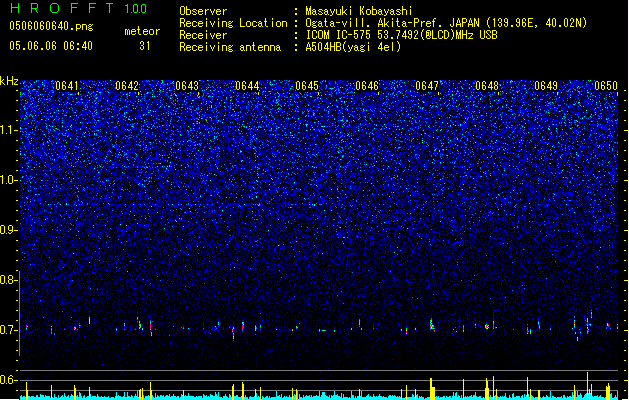Click the 0643 time marker
The image size is (629, 400).
tap(187, 86)
